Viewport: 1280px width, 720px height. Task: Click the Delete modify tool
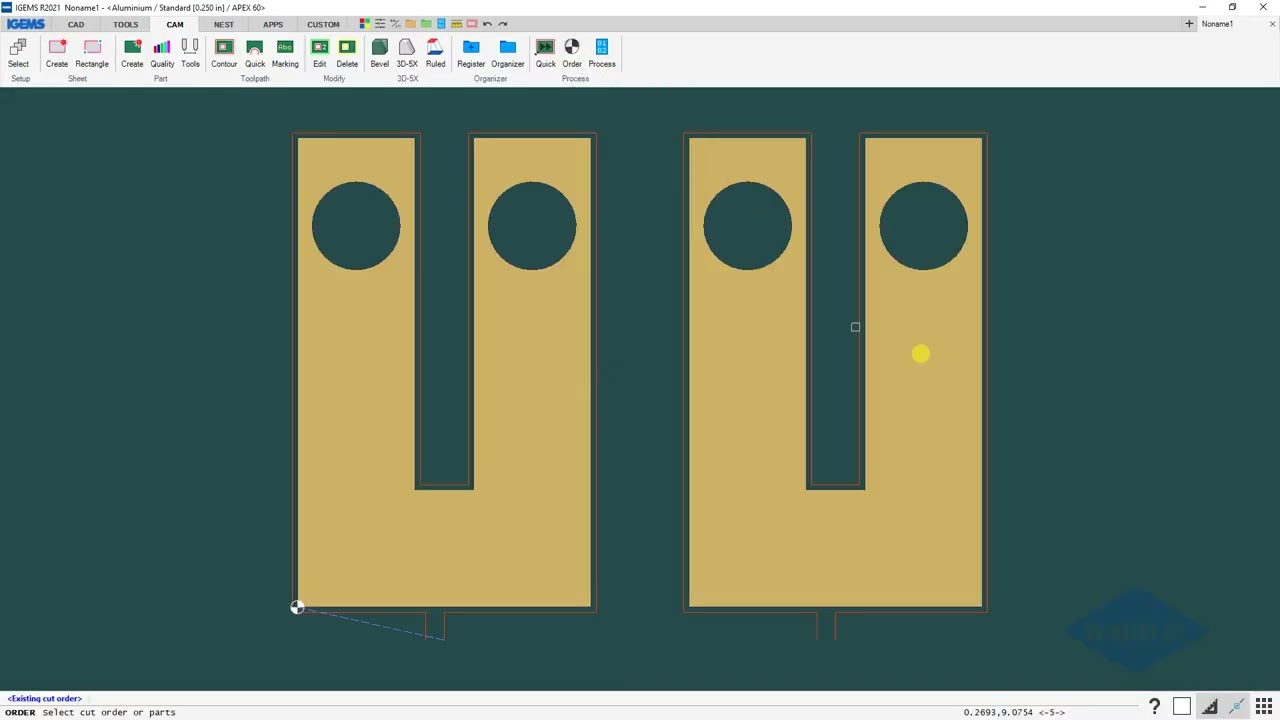(347, 54)
